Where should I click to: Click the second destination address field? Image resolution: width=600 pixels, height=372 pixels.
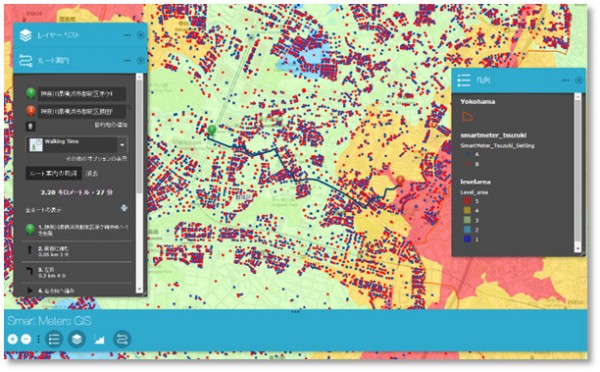point(82,112)
